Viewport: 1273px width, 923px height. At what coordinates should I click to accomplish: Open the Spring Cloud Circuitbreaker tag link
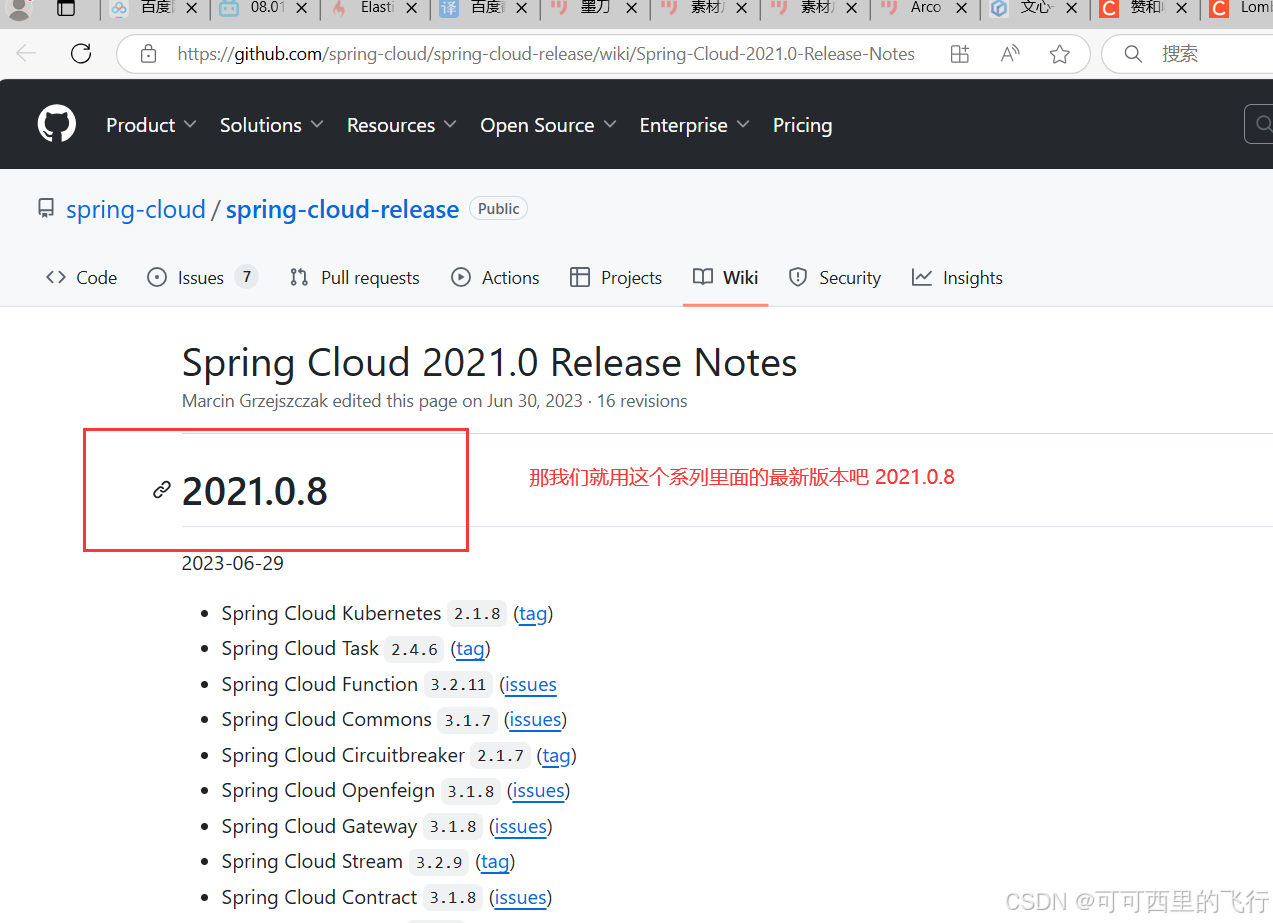pyautogui.click(x=557, y=756)
